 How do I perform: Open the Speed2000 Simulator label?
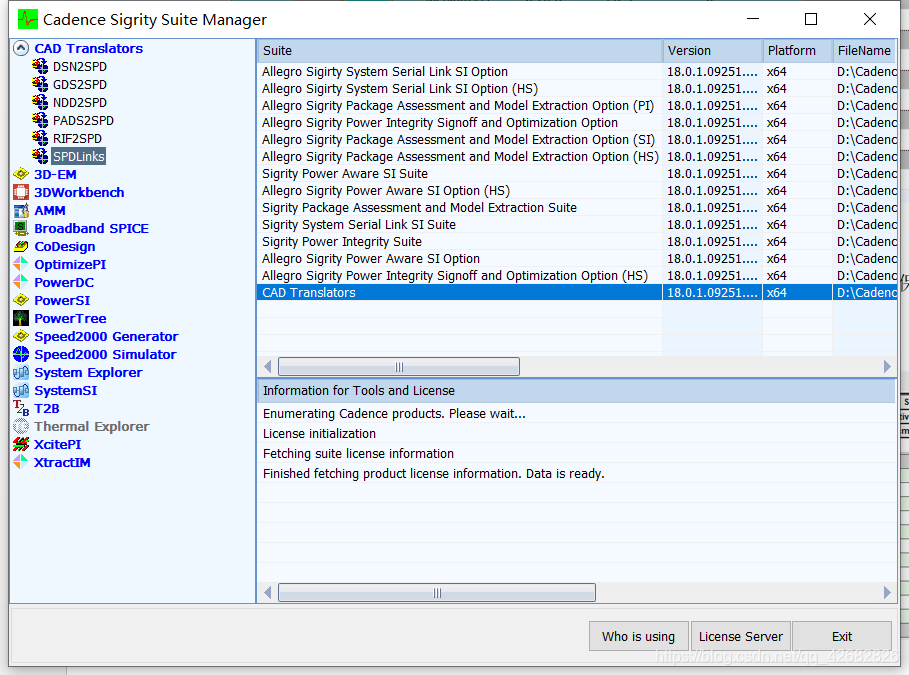(105, 354)
